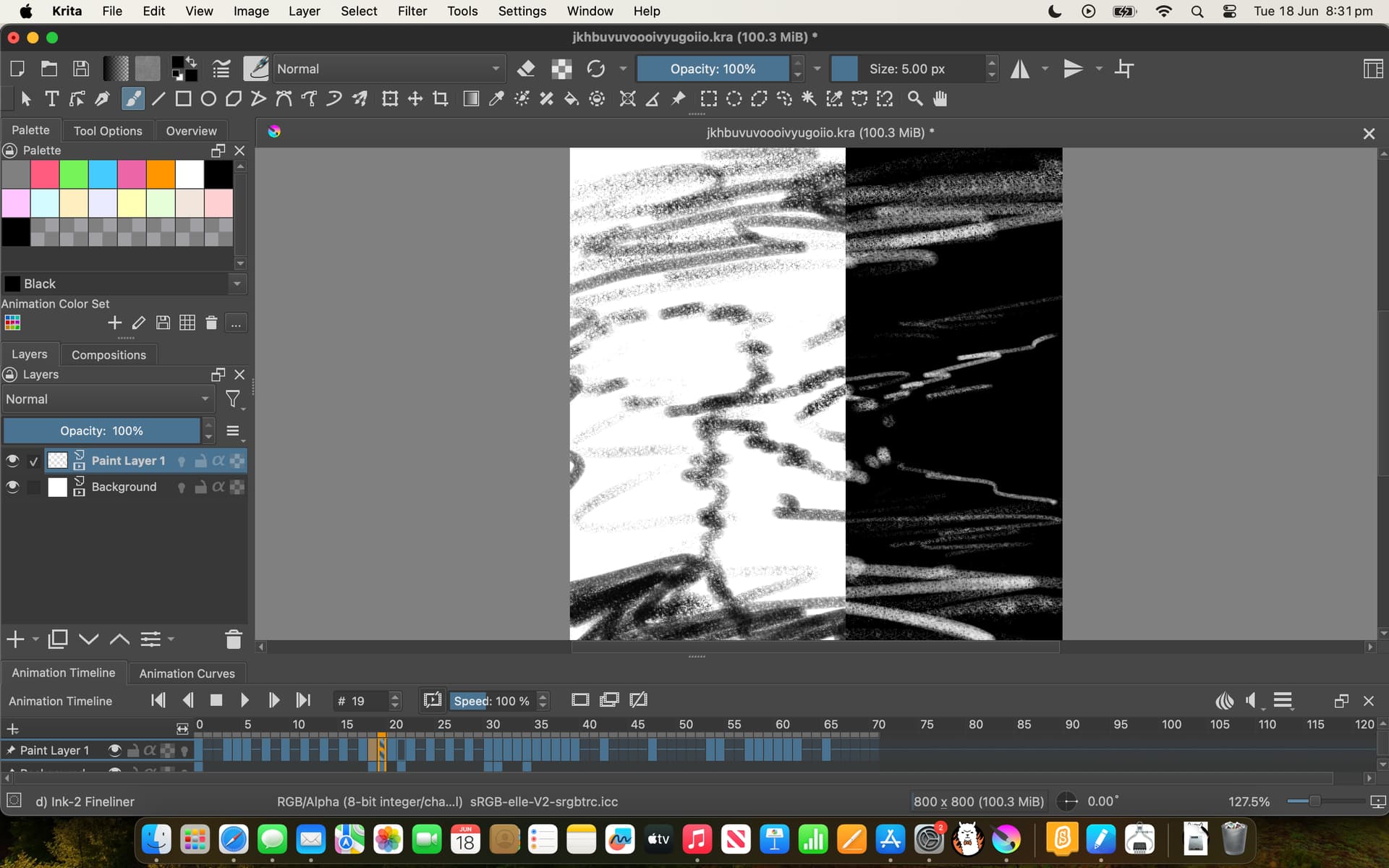Viewport: 1389px width, 868px height.
Task: Open the layer filter funnel menu
Action: point(233,399)
